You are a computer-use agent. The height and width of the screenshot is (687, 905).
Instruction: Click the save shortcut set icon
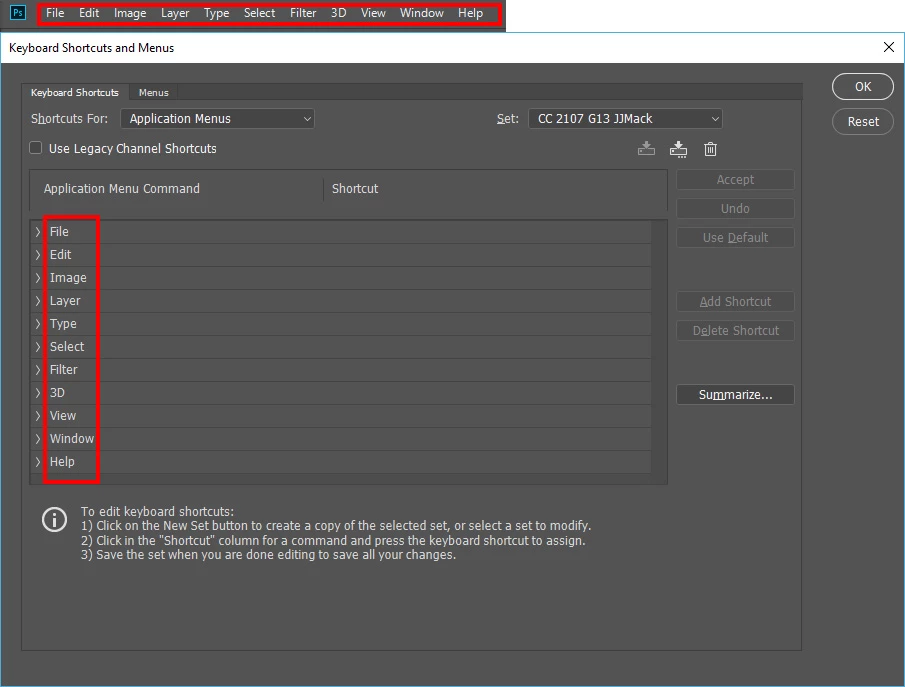(646, 149)
